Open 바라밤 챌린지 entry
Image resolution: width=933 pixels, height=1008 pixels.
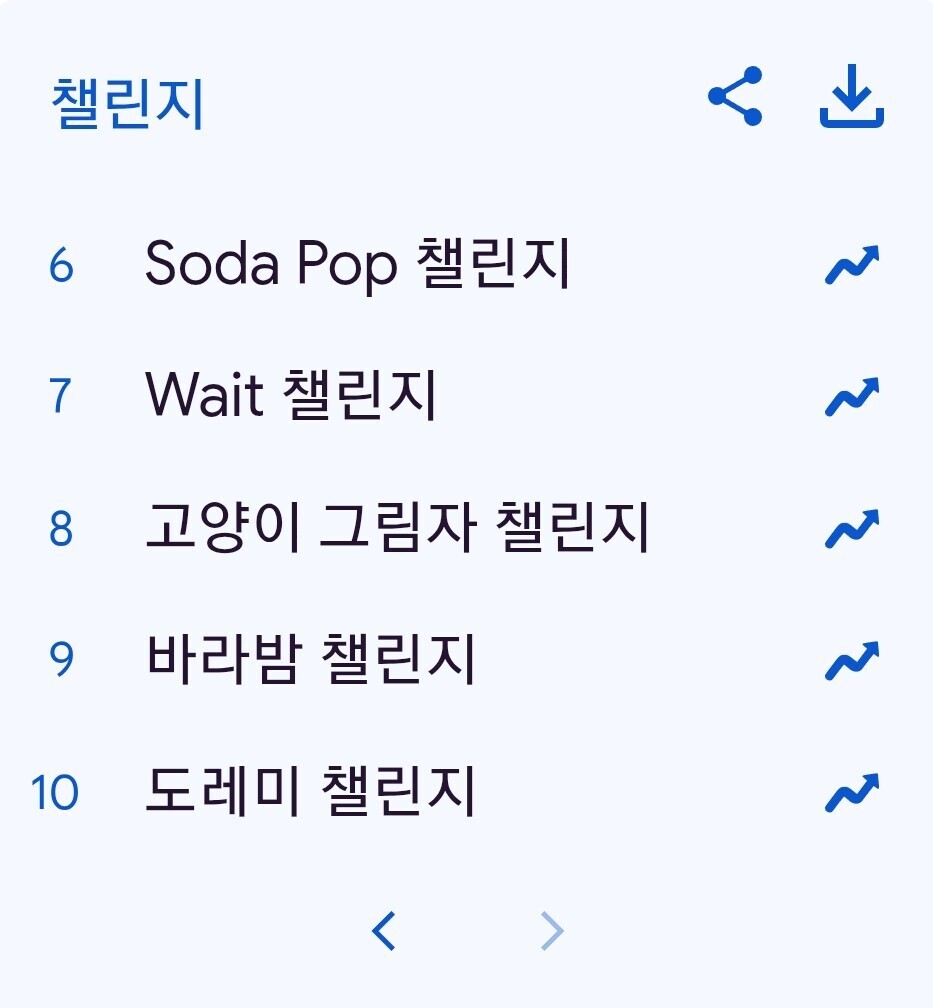311,660
